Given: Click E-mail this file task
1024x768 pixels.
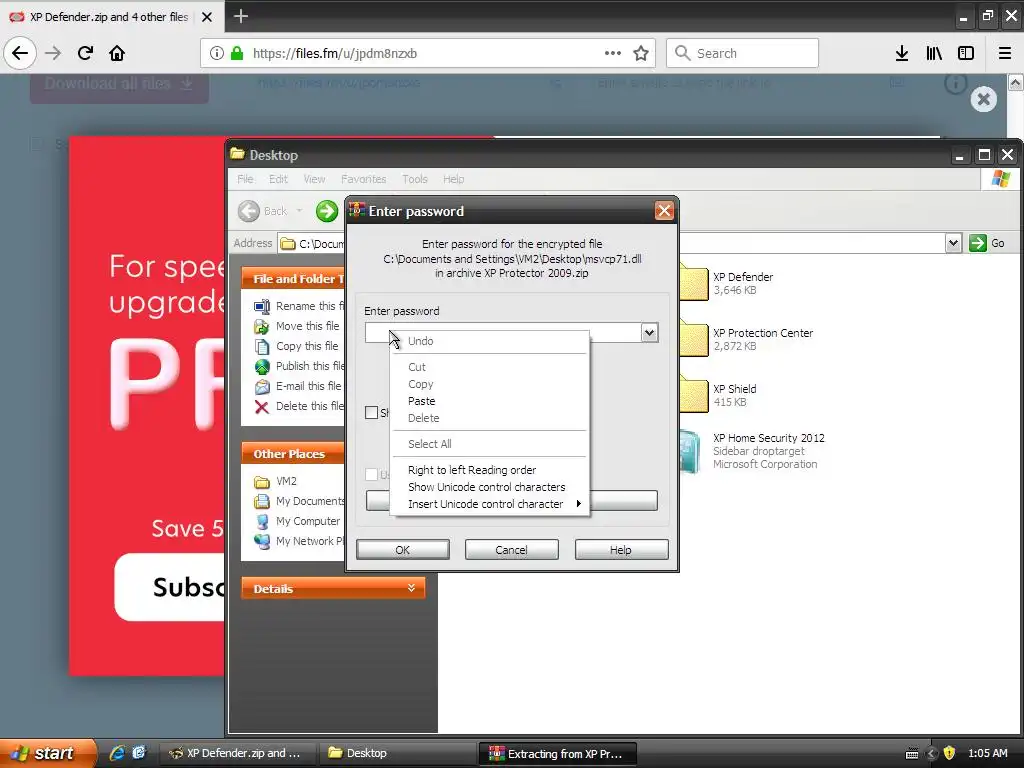Looking at the screenshot, I should click(298, 386).
